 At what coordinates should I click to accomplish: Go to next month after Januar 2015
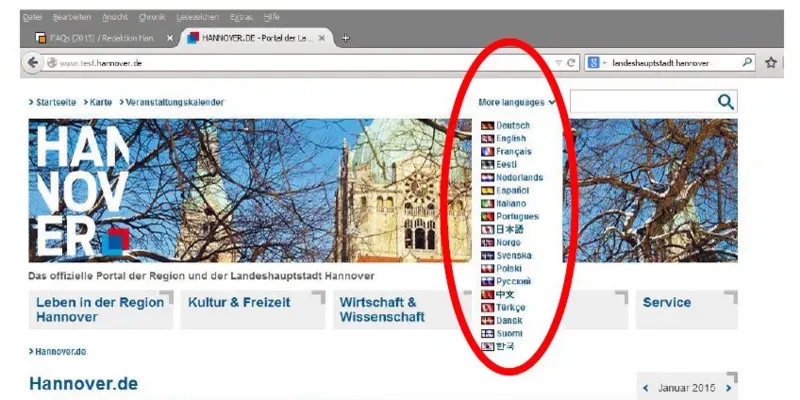point(728,388)
